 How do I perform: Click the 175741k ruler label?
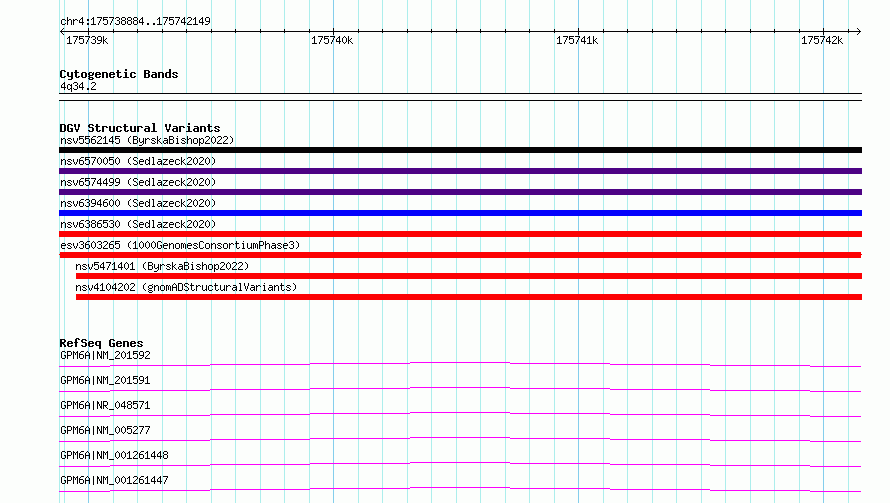click(x=577, y=40)
